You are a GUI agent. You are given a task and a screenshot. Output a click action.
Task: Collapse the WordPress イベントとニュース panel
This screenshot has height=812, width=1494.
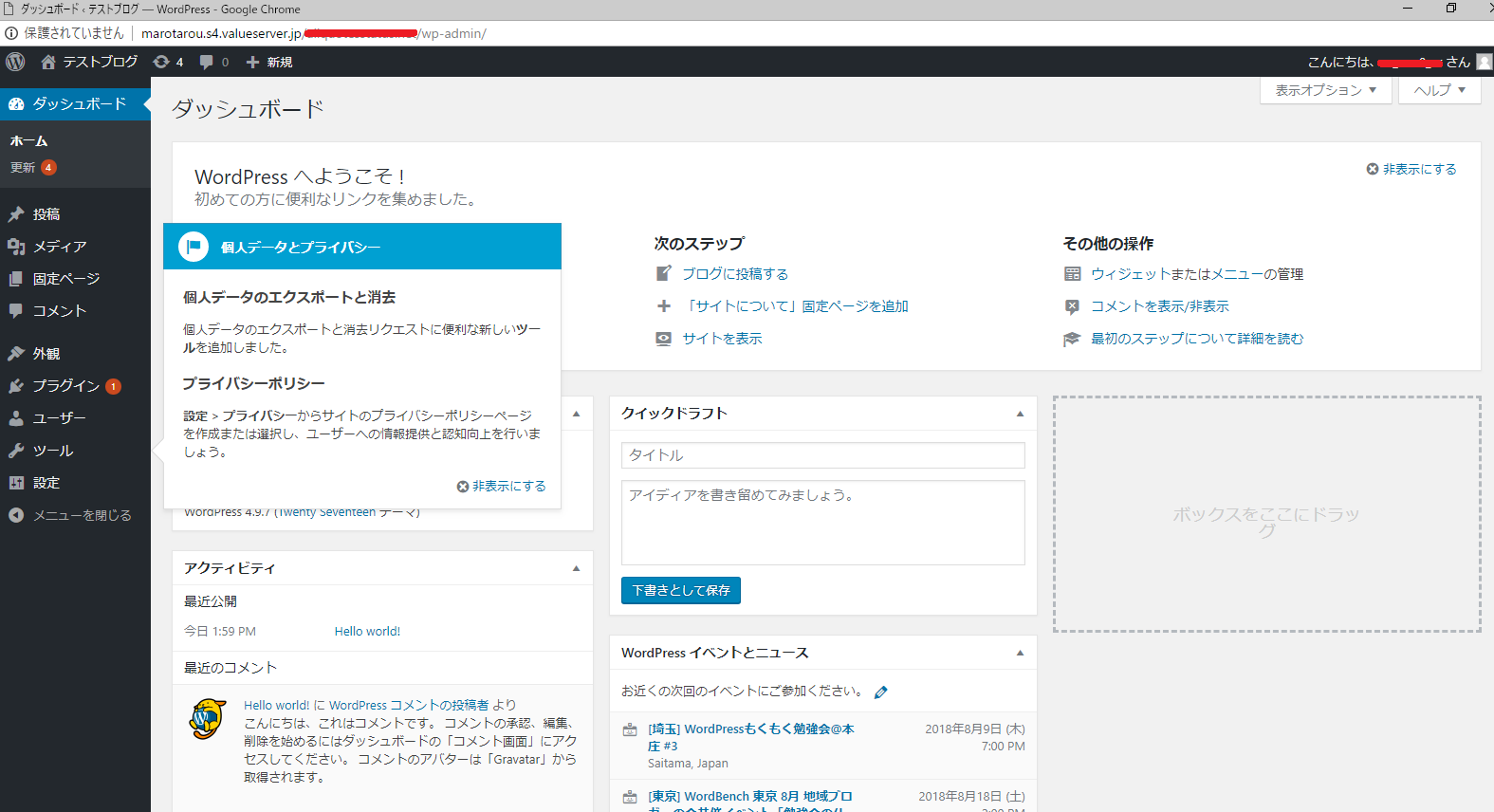pyautogui.click(x=1021, y=653)
